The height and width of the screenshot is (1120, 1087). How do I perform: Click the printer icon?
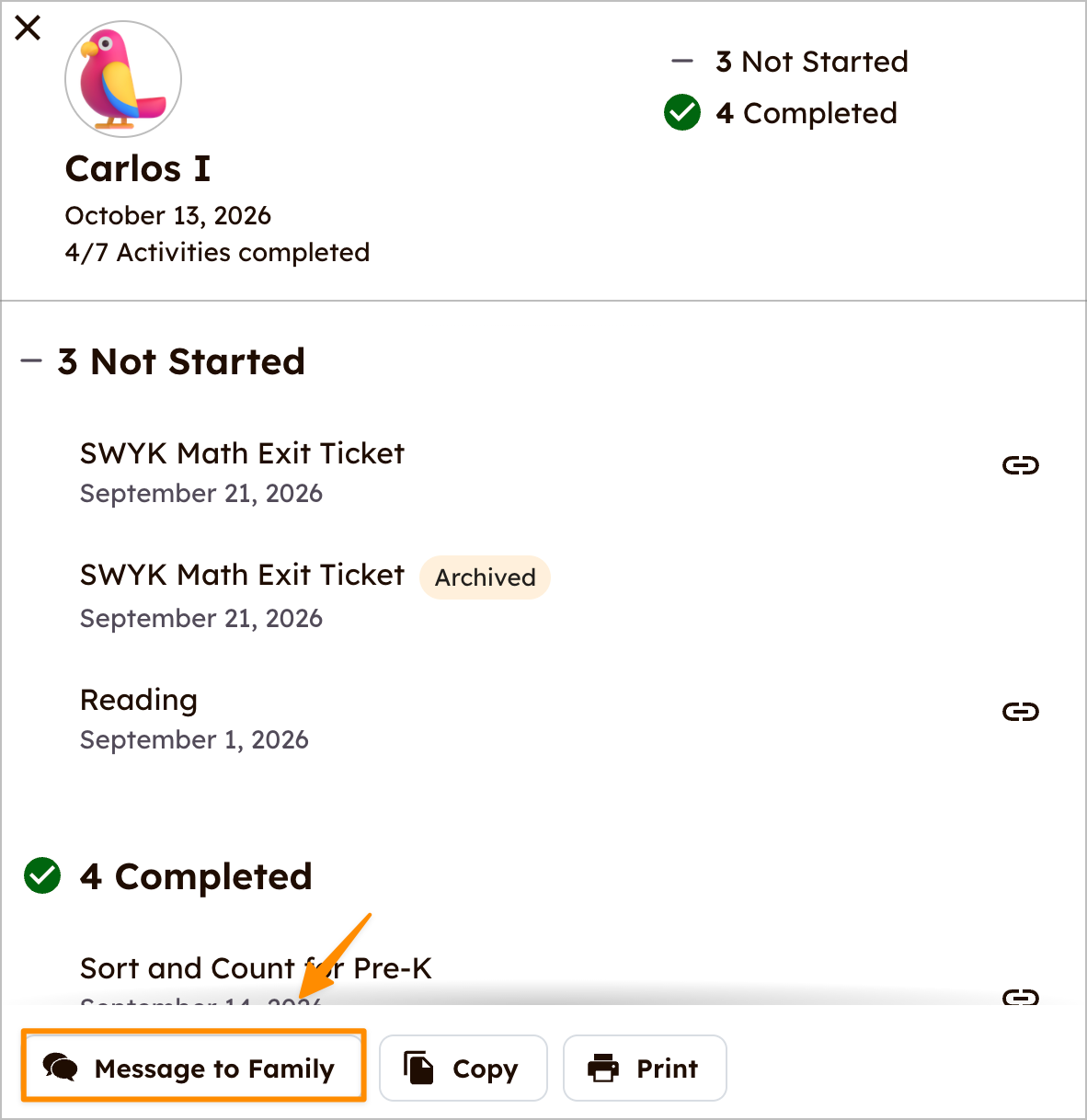pyautogui.click(x=603, y=1068)
